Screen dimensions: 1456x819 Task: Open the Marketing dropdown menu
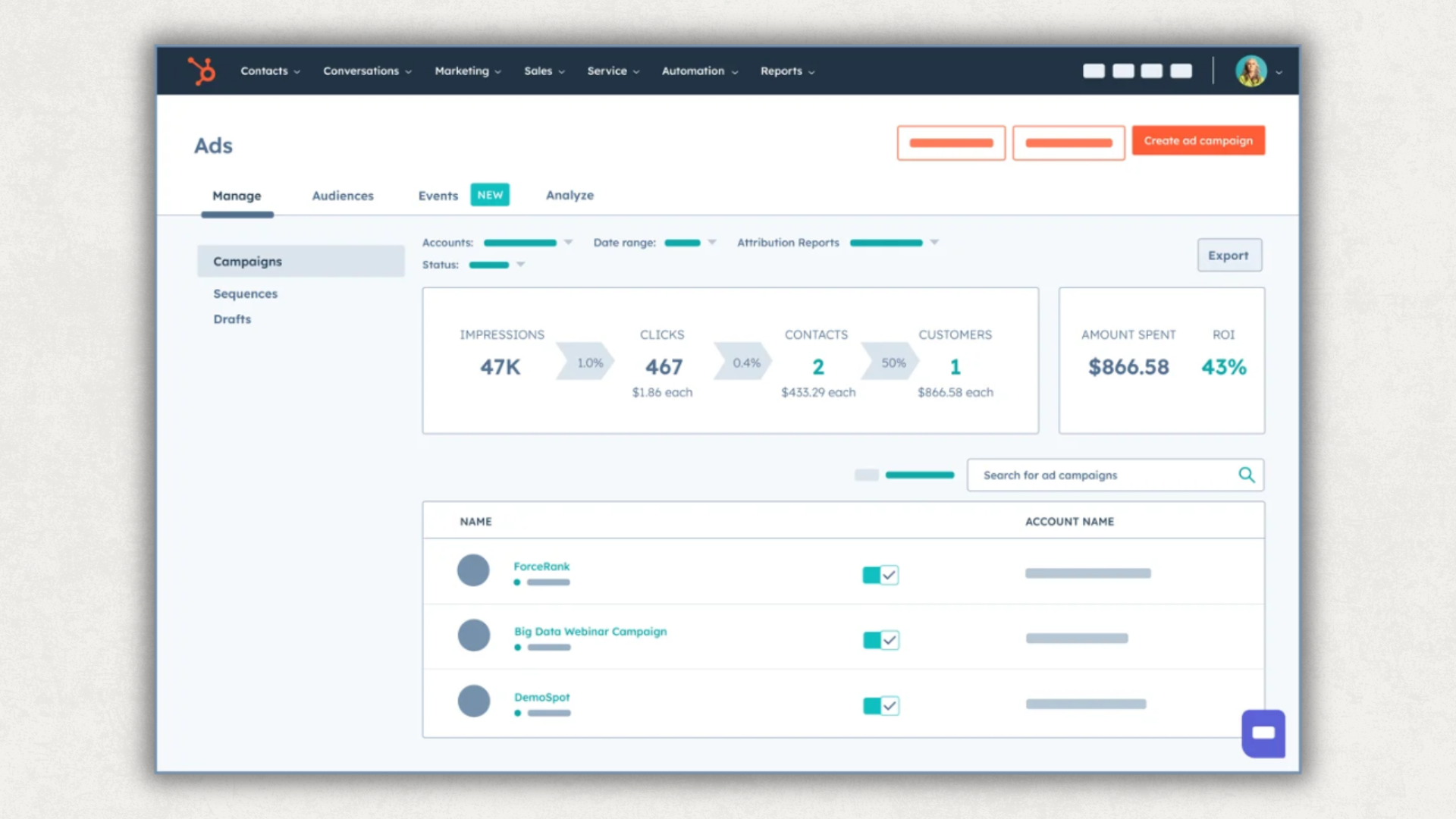[468, 71]
